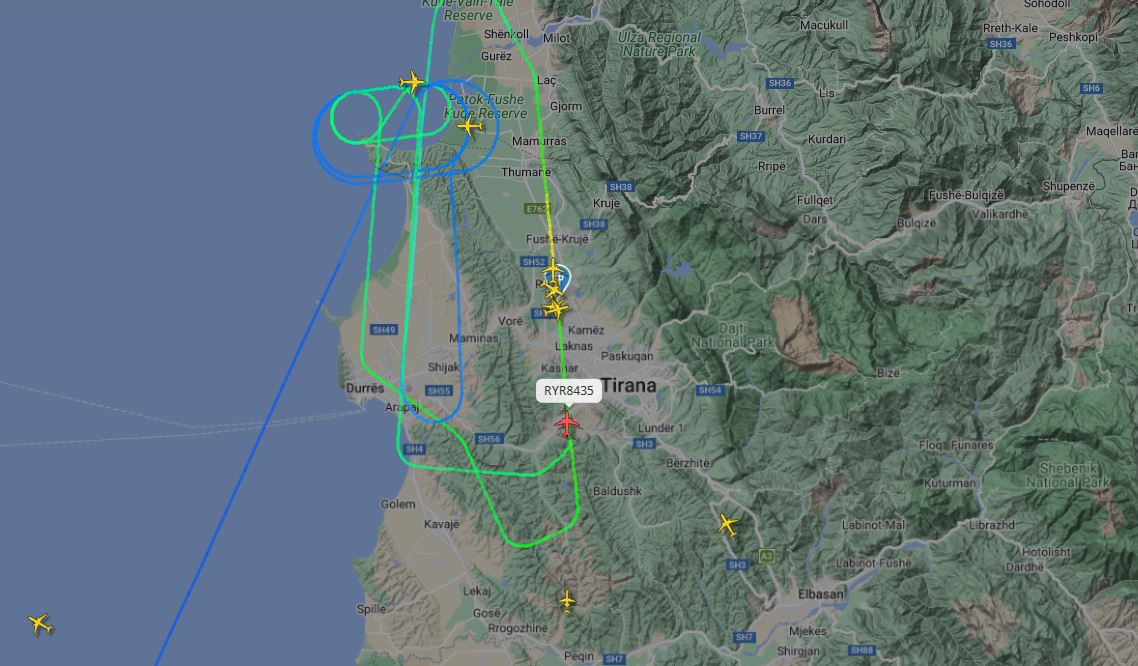The width and height of the screenshot is (1138, 666).
Task: Click the Elbasan city label
Action: click(821, 594)
